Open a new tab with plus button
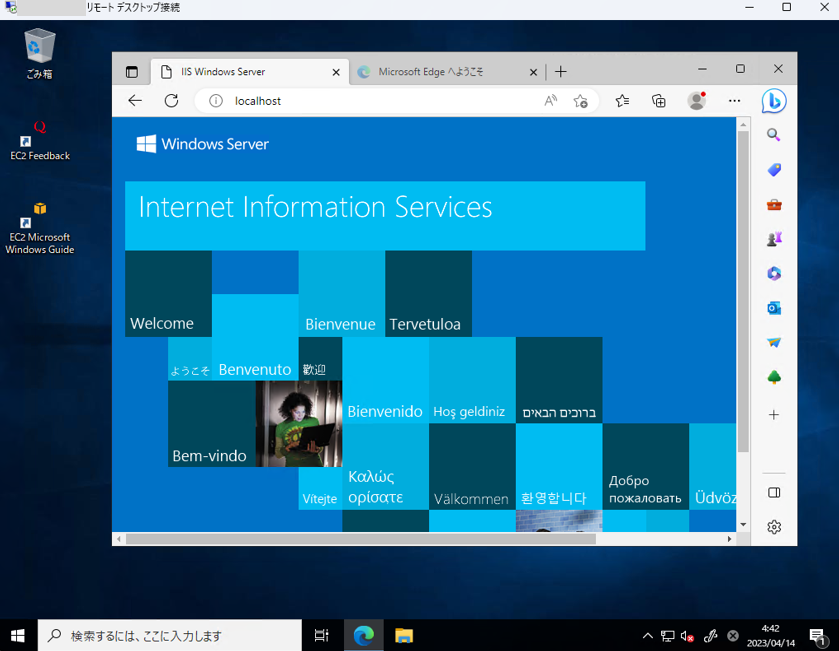Viewport: 839px width, 651px height. tap(560, 72)
